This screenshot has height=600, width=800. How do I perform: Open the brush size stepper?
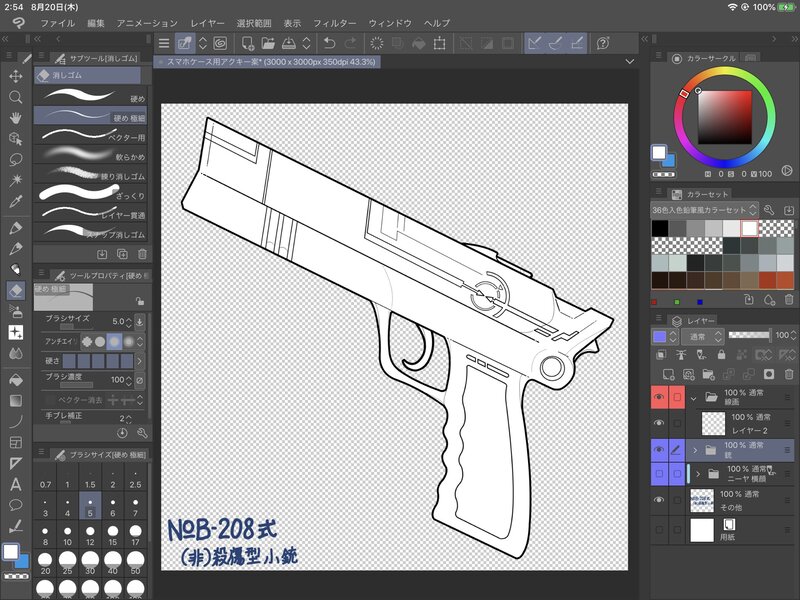click(x=128, y=321)
